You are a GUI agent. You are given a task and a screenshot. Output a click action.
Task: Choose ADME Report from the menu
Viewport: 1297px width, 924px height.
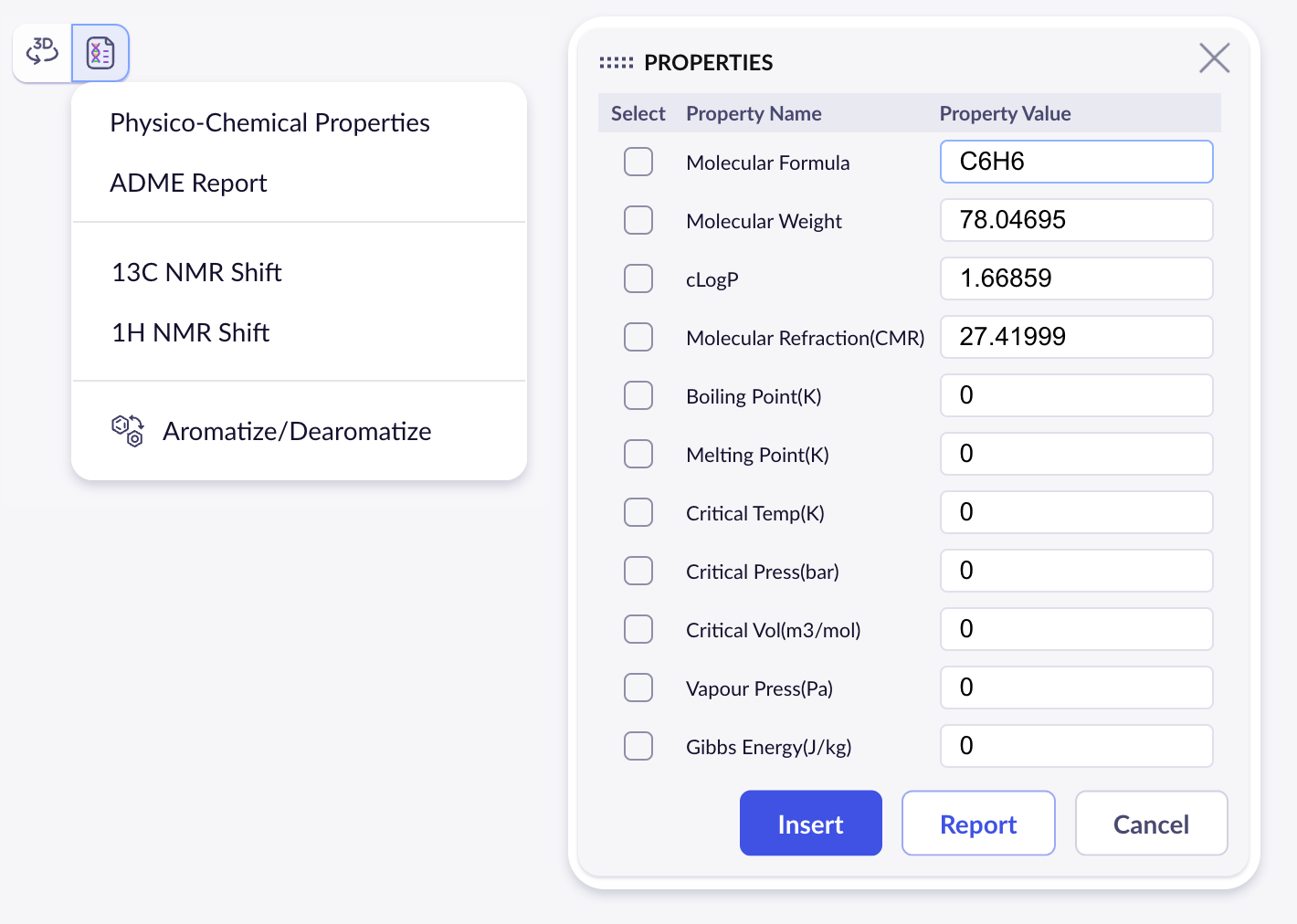[188, 183]
